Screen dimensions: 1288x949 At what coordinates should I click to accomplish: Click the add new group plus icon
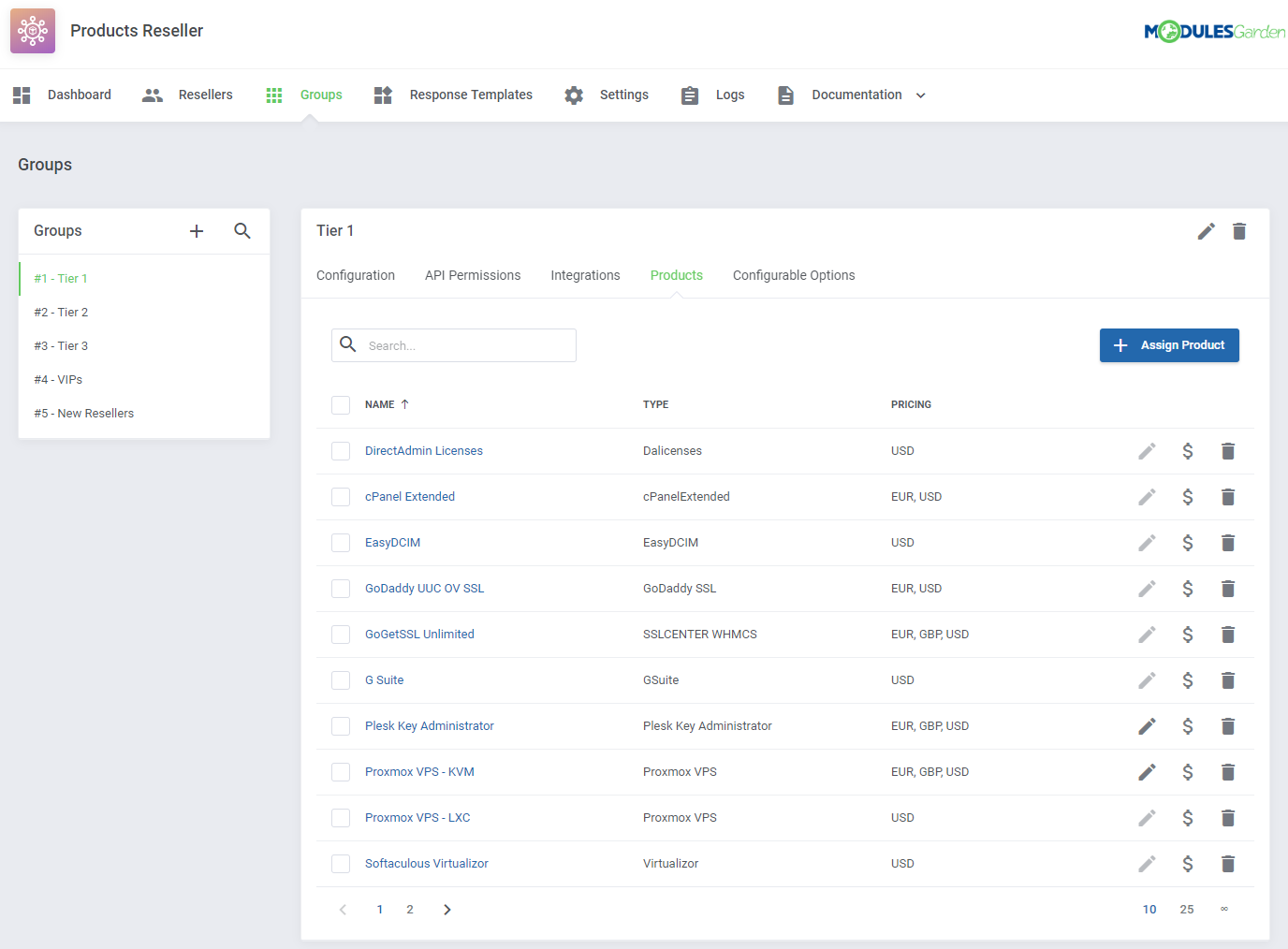[x=197, y=230]
